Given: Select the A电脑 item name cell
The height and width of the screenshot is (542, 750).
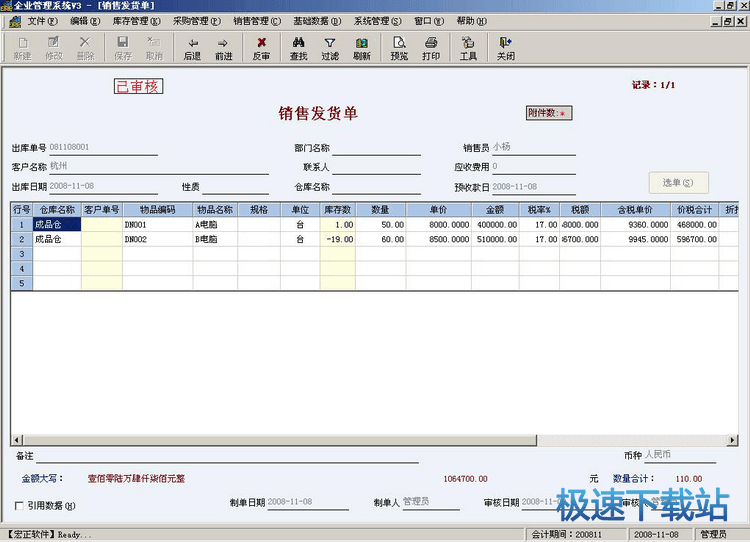Looking at the screenshot, I should [x=215, y=224].
